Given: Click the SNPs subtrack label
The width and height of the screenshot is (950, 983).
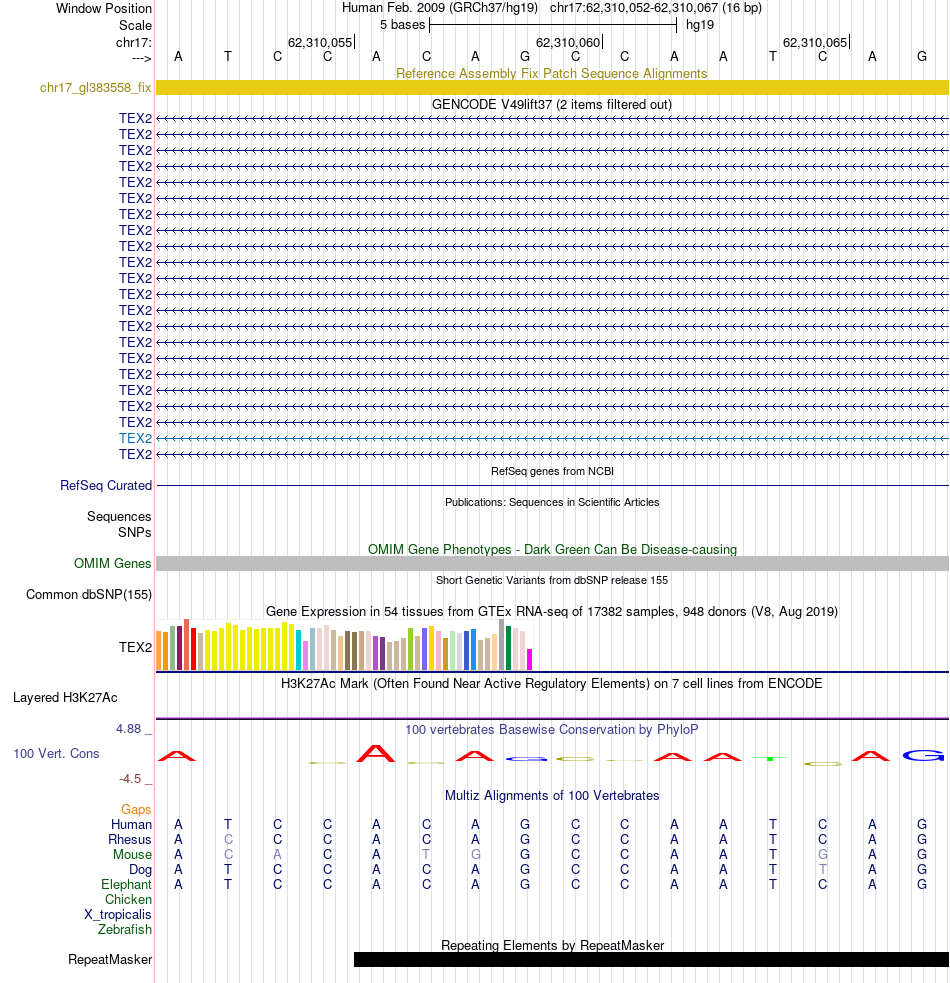Looking at the screenshot, I should (135, 532).
